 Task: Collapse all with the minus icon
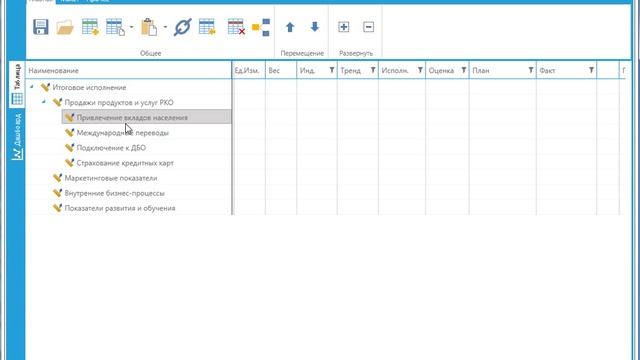369,27
